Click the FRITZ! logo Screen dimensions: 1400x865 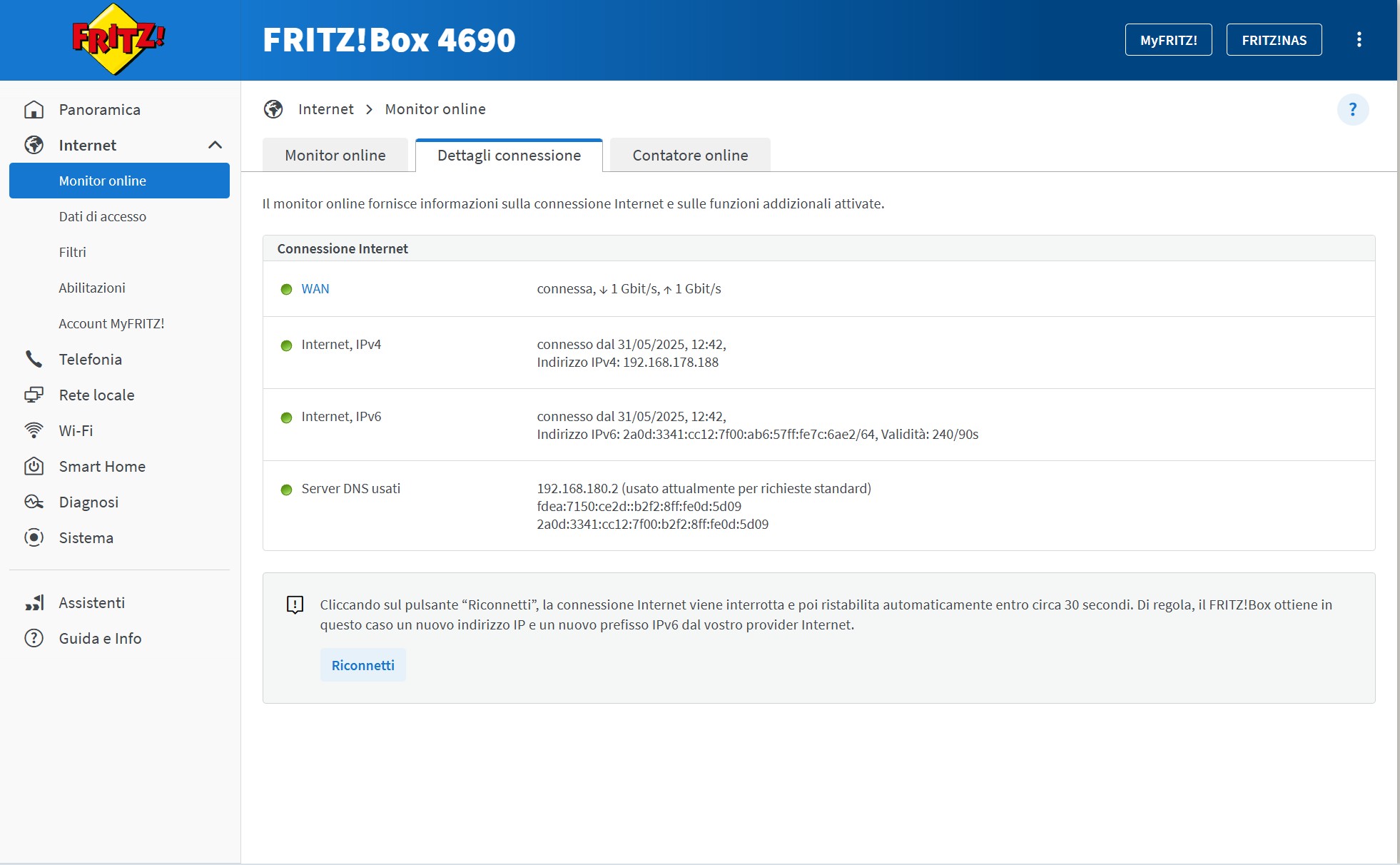118,39
